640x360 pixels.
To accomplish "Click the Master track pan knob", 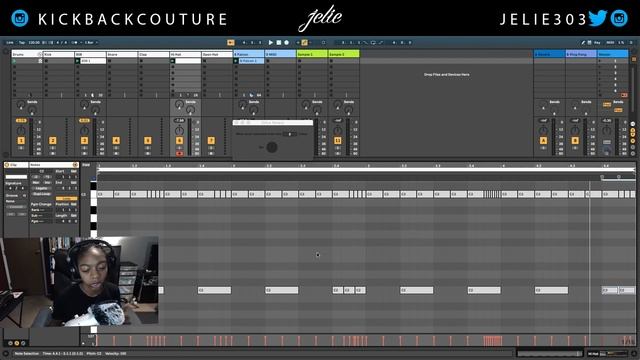I will pyautogui.click(x=607, y=131).
